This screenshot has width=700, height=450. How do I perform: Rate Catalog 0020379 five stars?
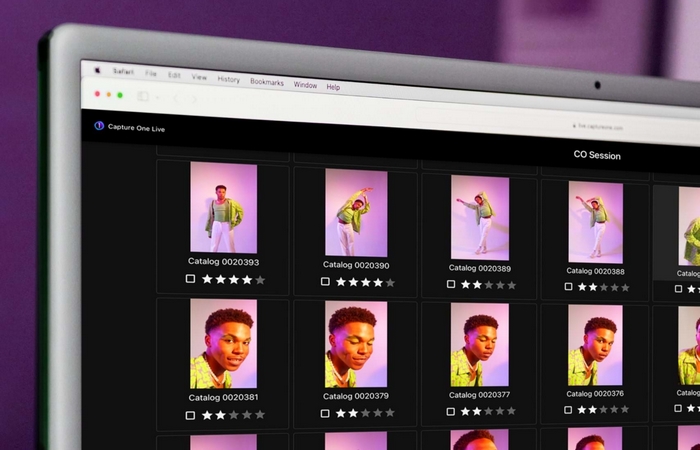point(390,413)
